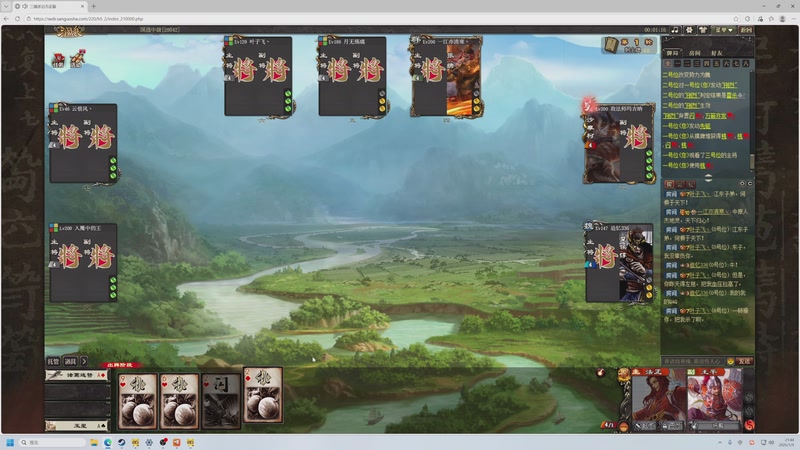Click the right small round chat panel button

(x=749, y=183)
